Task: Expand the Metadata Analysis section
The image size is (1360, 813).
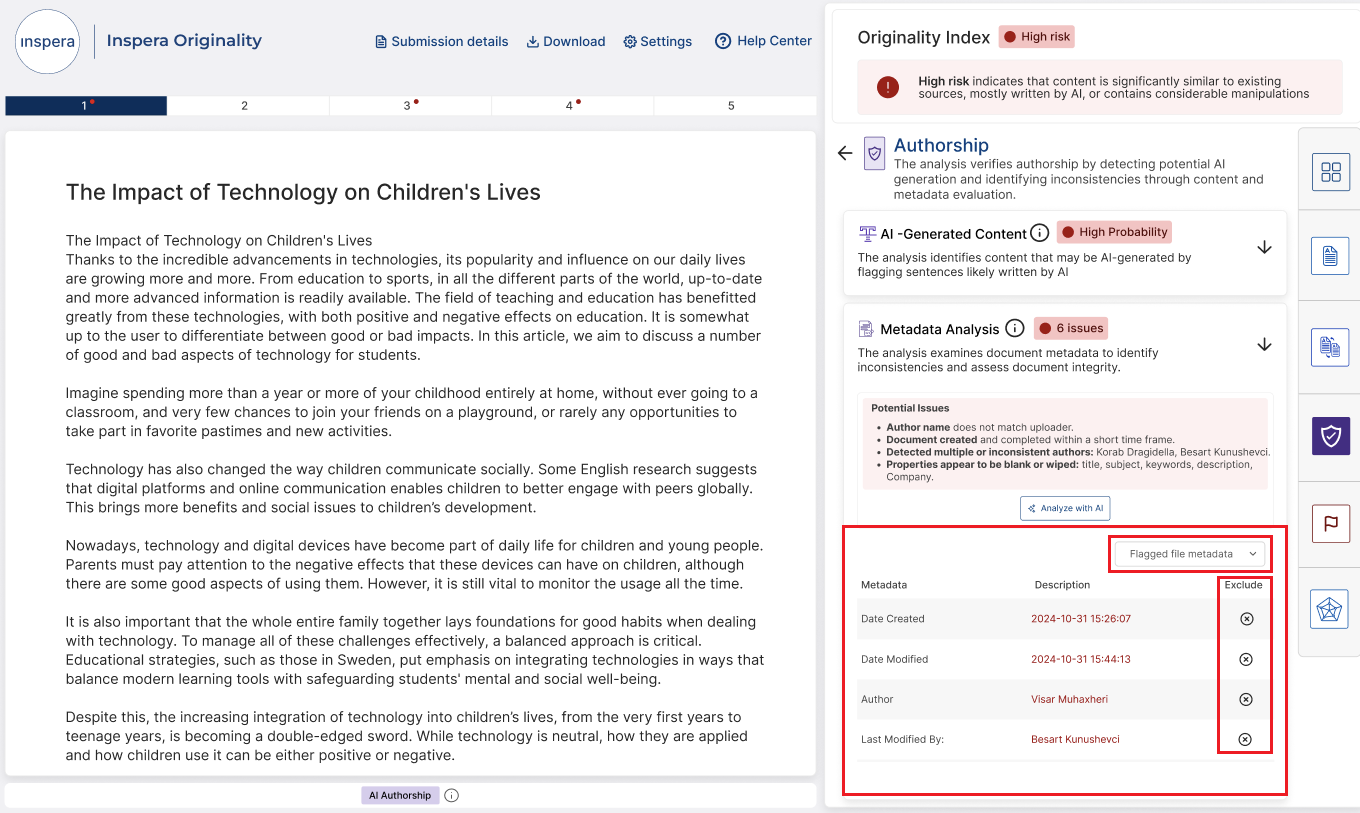Action: tap(1265, 343)
